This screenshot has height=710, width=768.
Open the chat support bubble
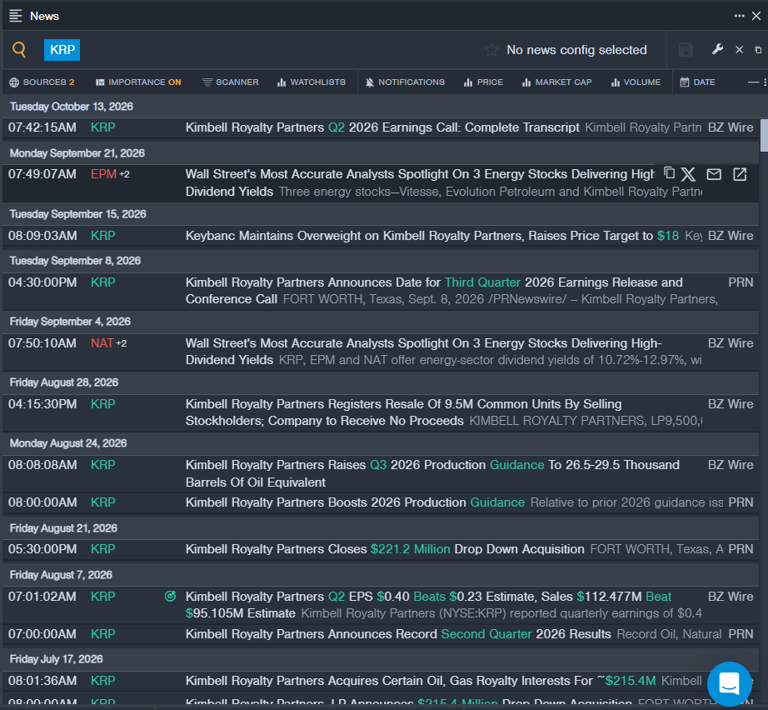pyautogui.click(x=729, y=683)
